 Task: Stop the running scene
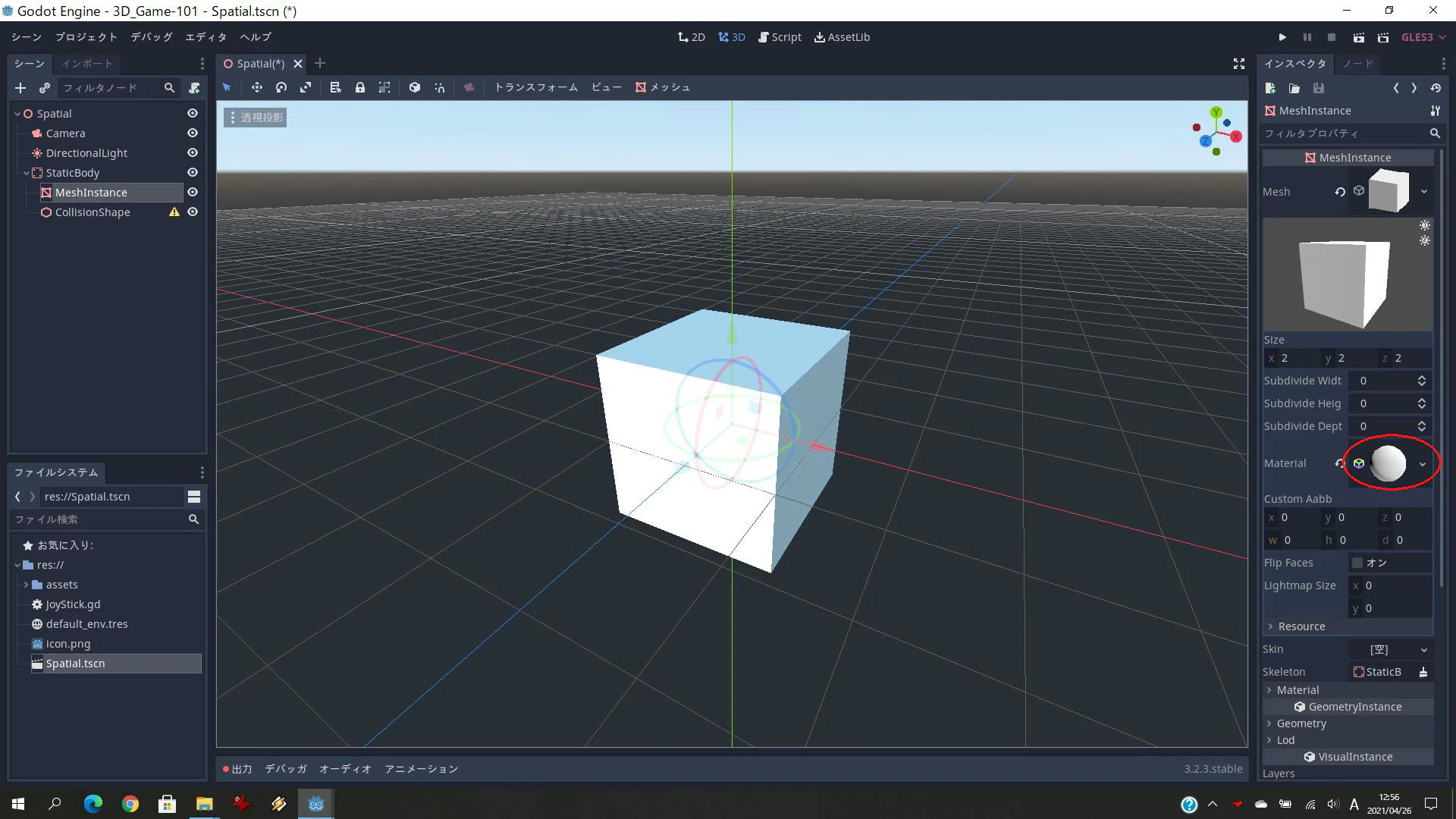(x=1332, y=37)
